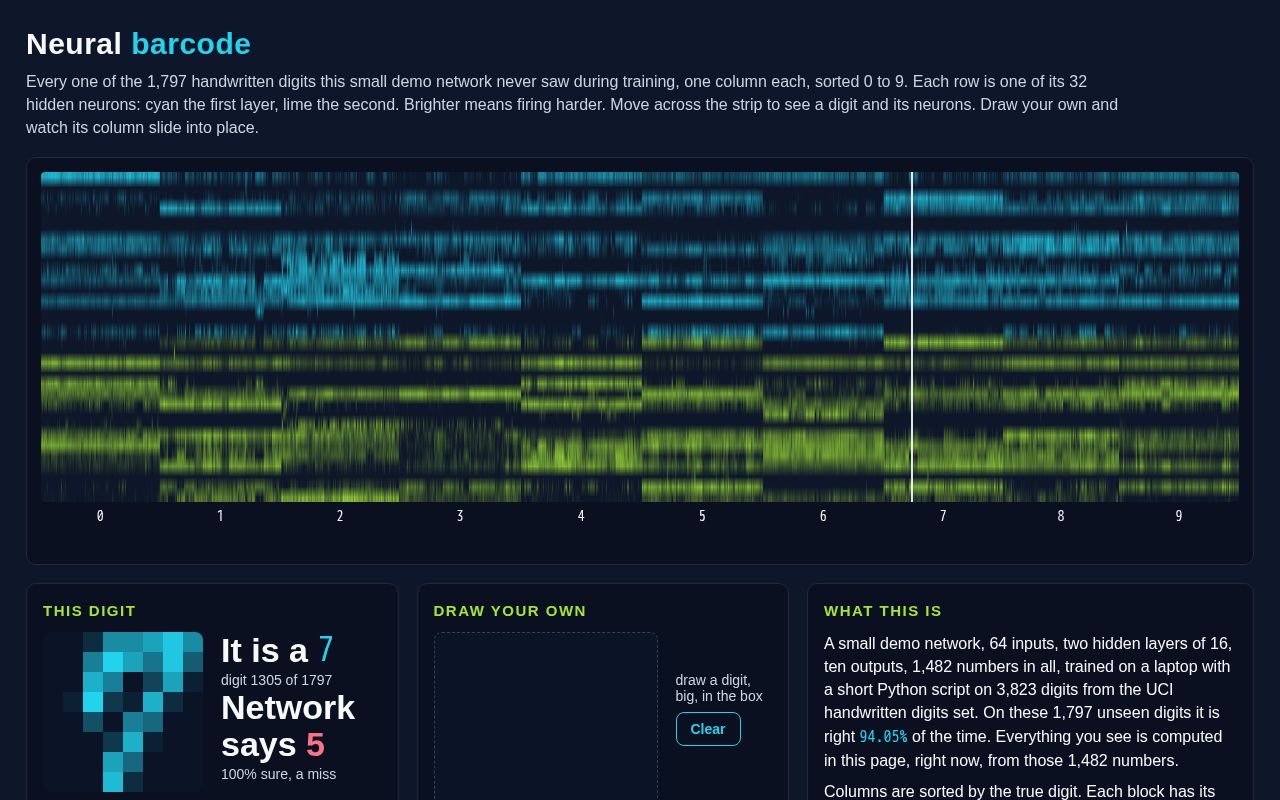Click the "Neural barcode" page title
The height and width of the screenshot is (800, 1280).
point(138,44)
